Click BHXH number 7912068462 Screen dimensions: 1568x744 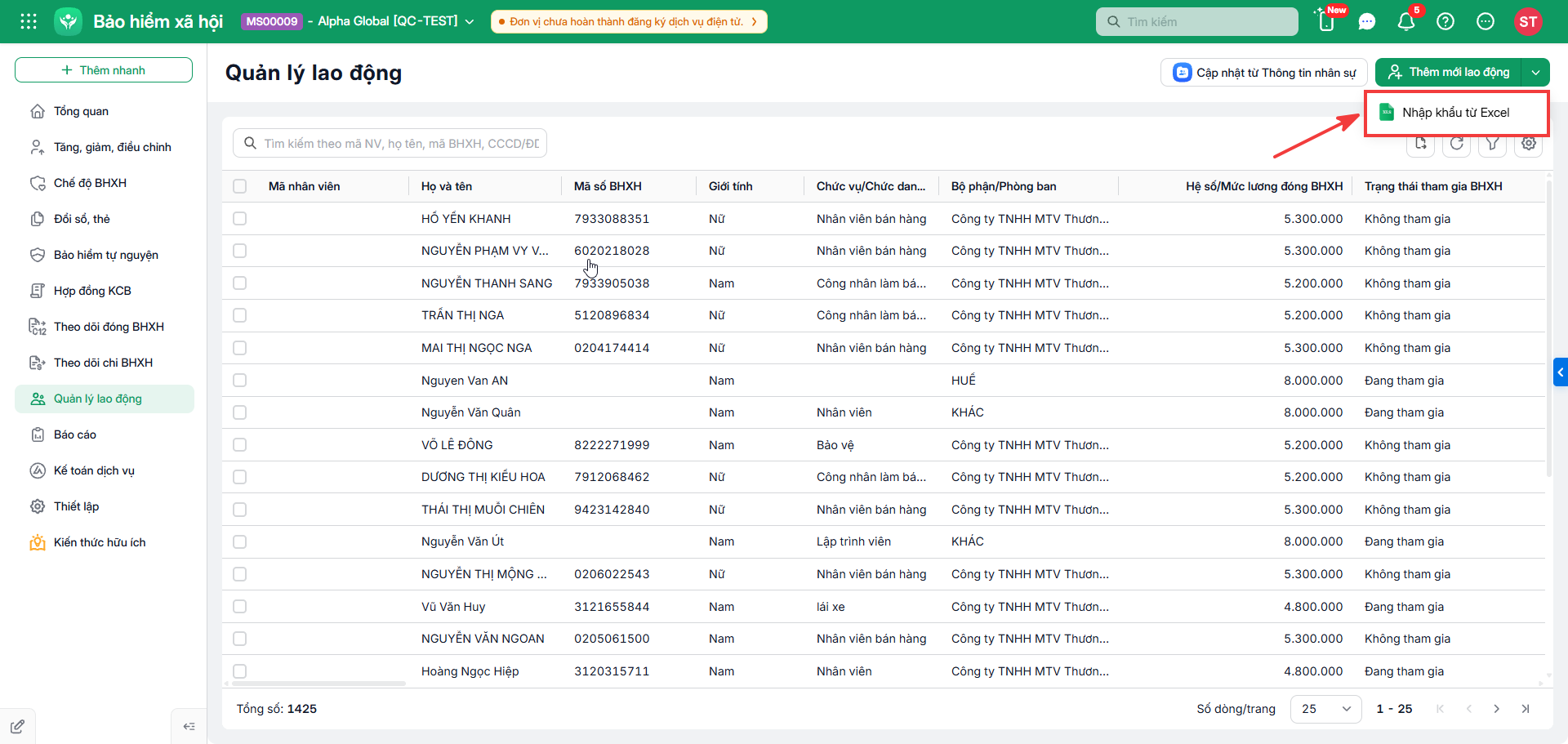pyautogui.click(x=612, y=477)
